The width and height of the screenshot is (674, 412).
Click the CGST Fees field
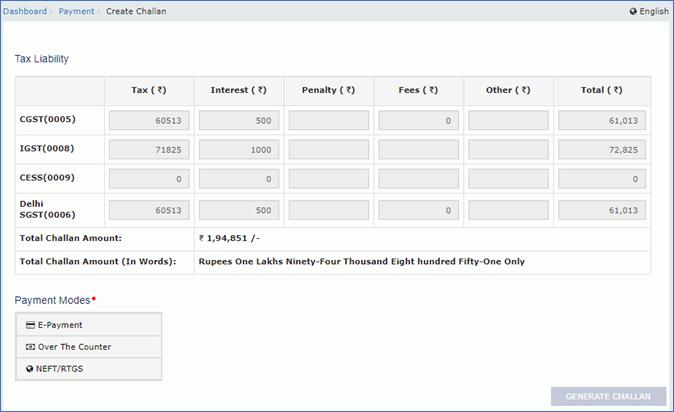click(x=419, y=120)
